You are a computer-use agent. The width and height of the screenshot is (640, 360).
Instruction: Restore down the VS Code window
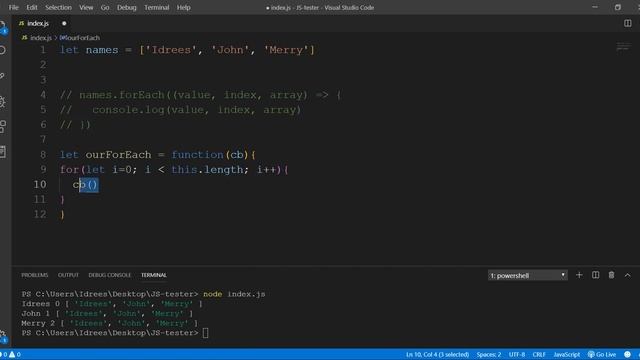pyautogui.click(x=618, y=7)
